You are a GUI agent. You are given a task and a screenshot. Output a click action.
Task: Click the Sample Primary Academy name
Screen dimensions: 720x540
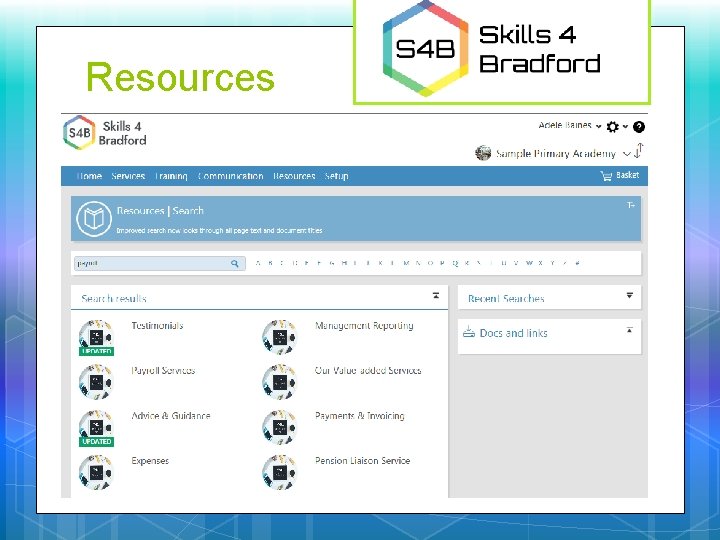tap(556, 154)
